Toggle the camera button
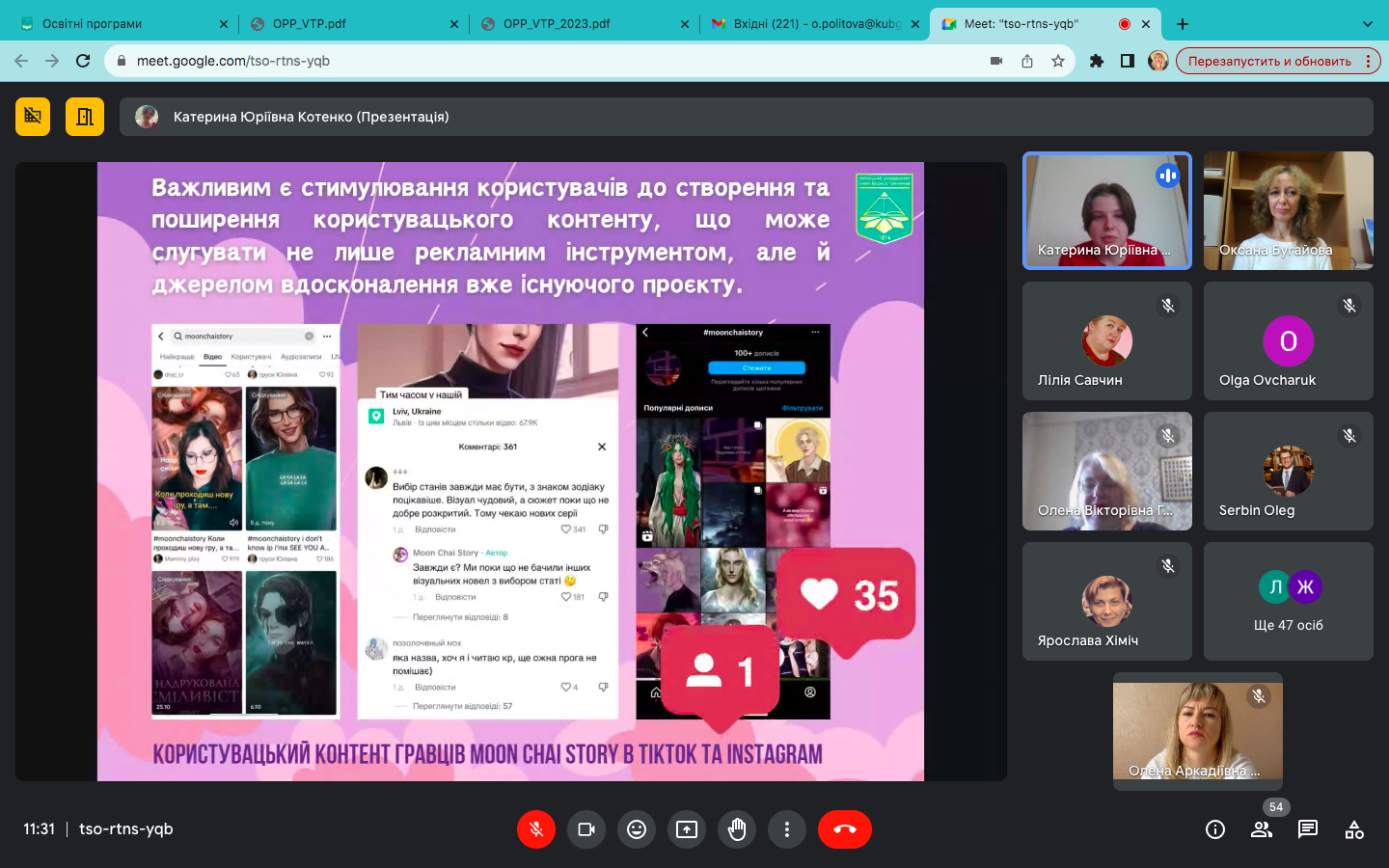This screenshot has height=868, width=1389. click(586, 829)
